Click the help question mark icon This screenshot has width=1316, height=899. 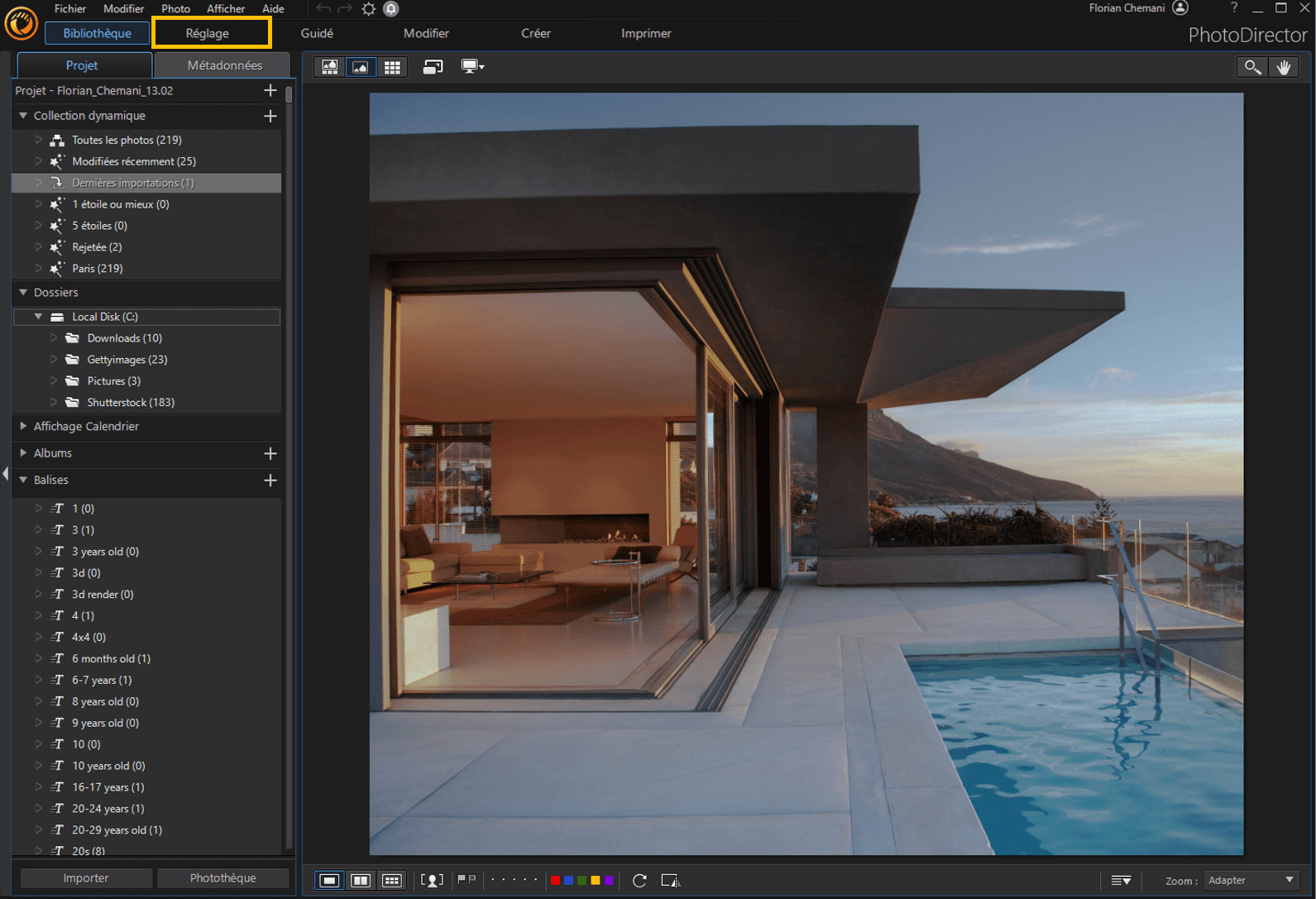tap(1234, 7)
